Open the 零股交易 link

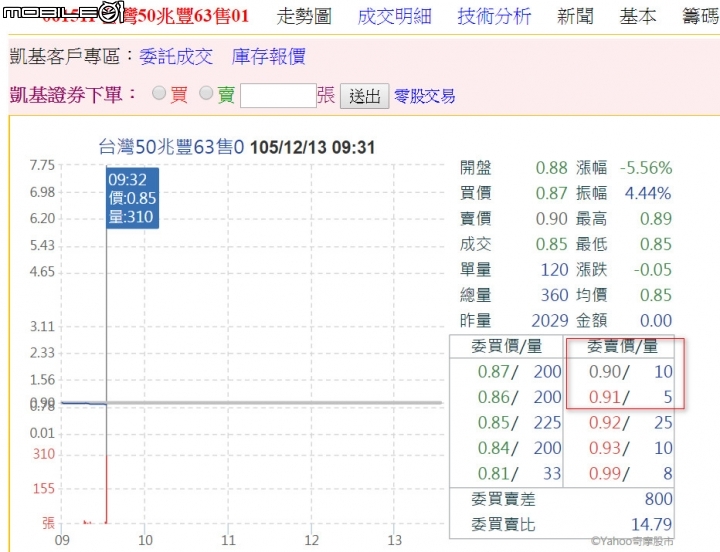click(x=424, y=96)
